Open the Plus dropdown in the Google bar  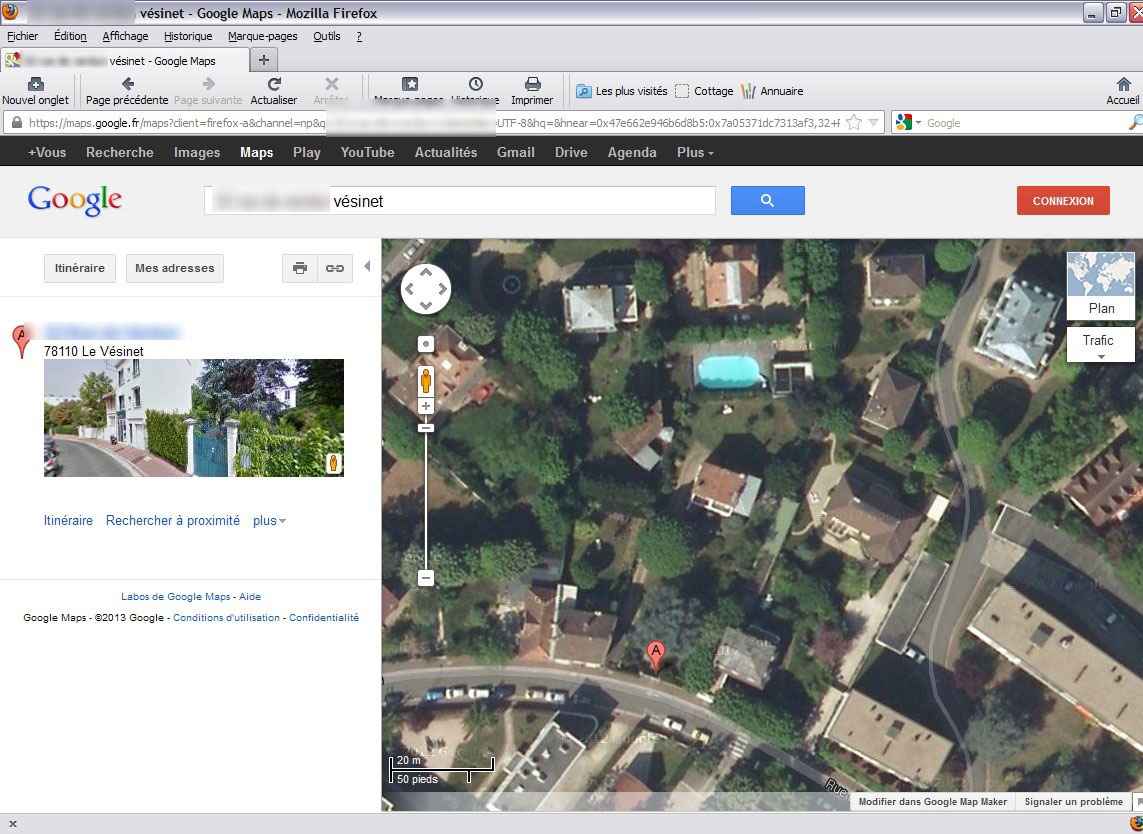click(x=695, y=152)
